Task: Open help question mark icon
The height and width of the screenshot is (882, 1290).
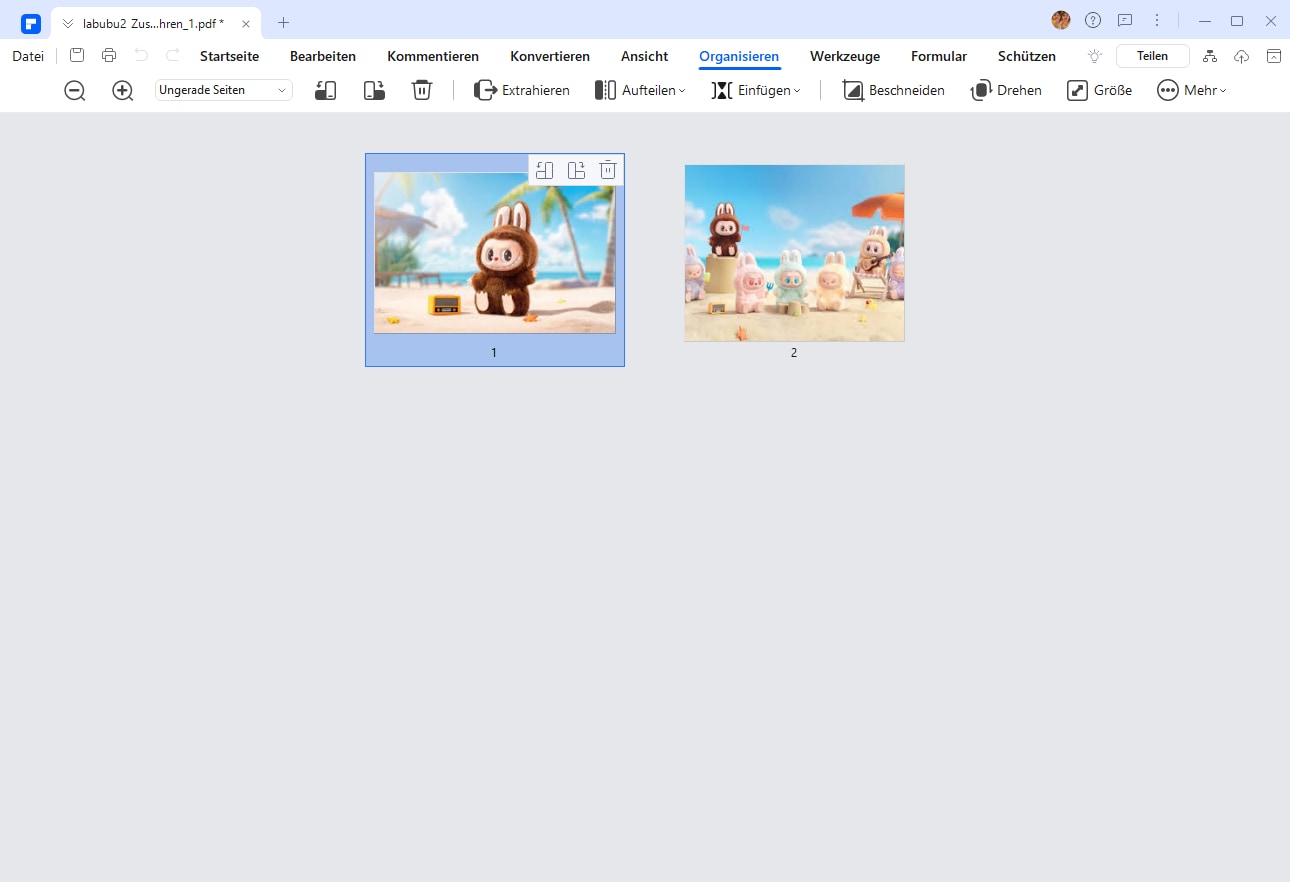Action: [1093, 20]
